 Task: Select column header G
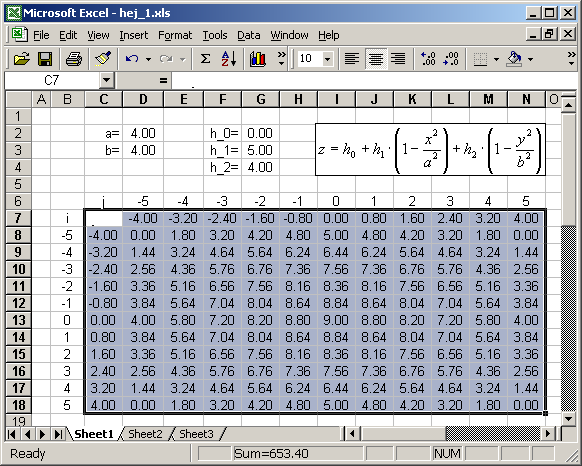(x=261, y=99)
